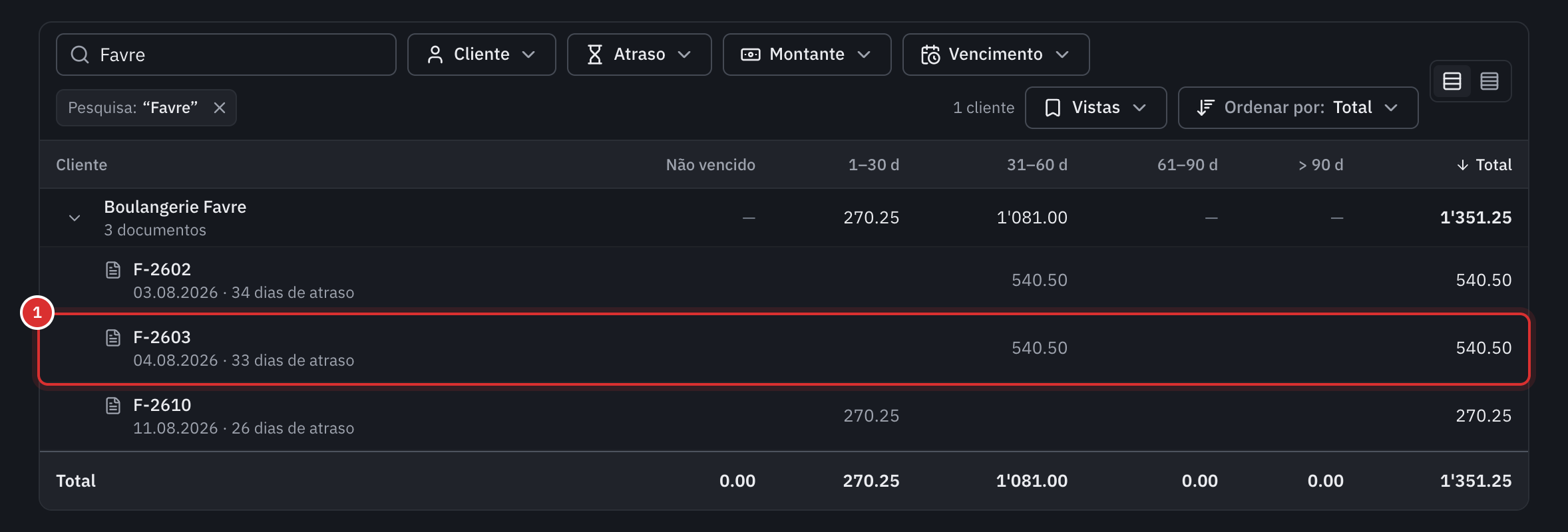1568x532 pixels.
Task: Click F-2610 date 11.08.2026 · 26 dias de atraso
Action: pyautogui.click(x=244, y=428)
